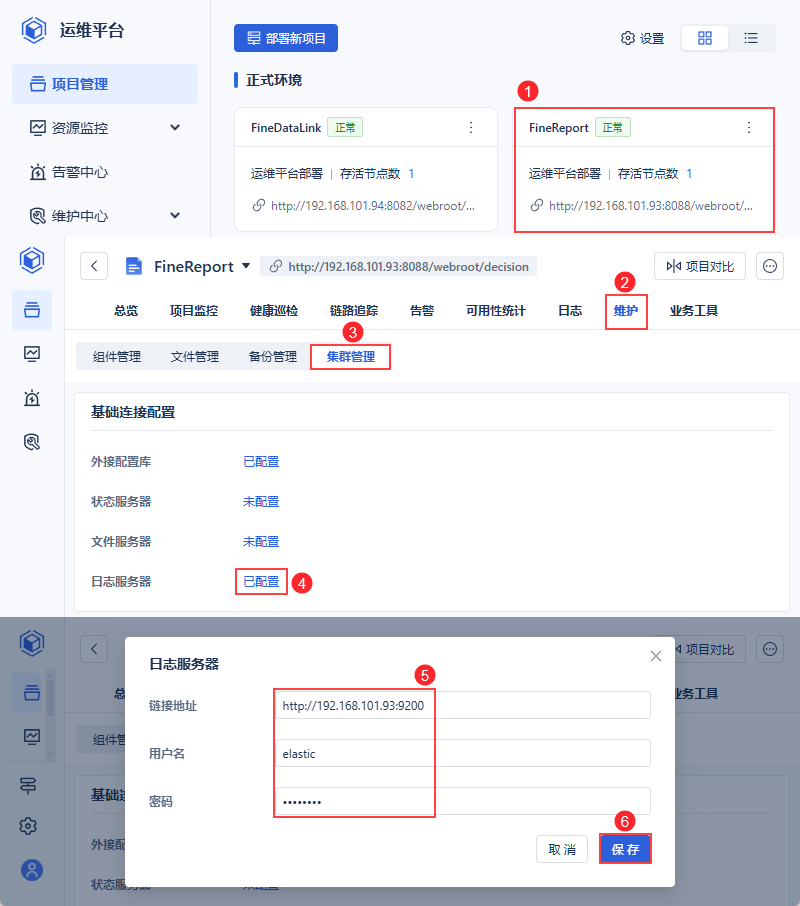This screenshot has width=800, height=906.
Task: Open the undimmed 业务工具 tab
Action: tap(694, 311)
